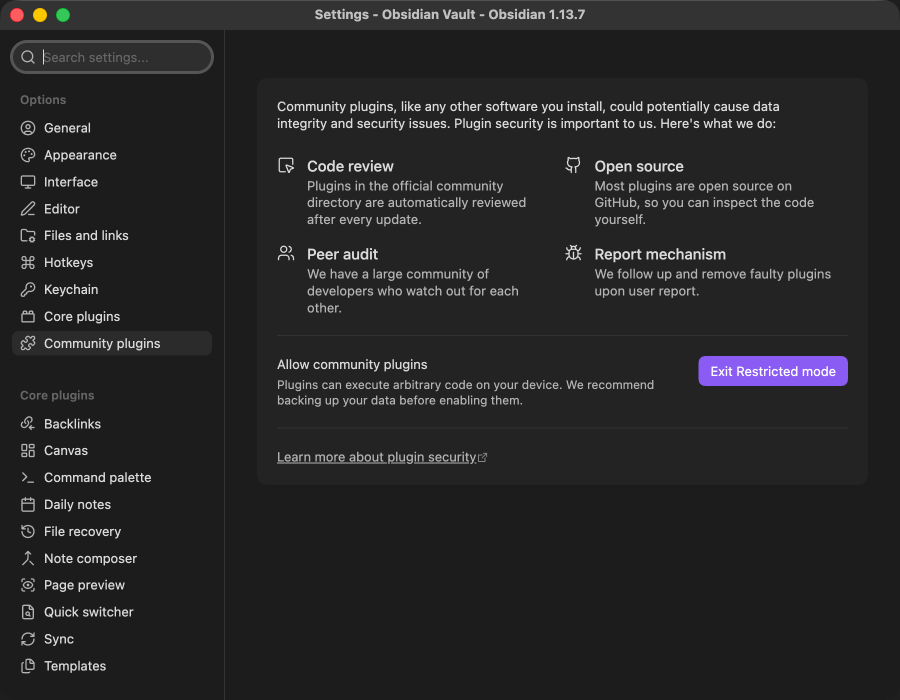Screen dimensions: 900x700
Task: Click the Options section header
Action: [x=43, y=100]
